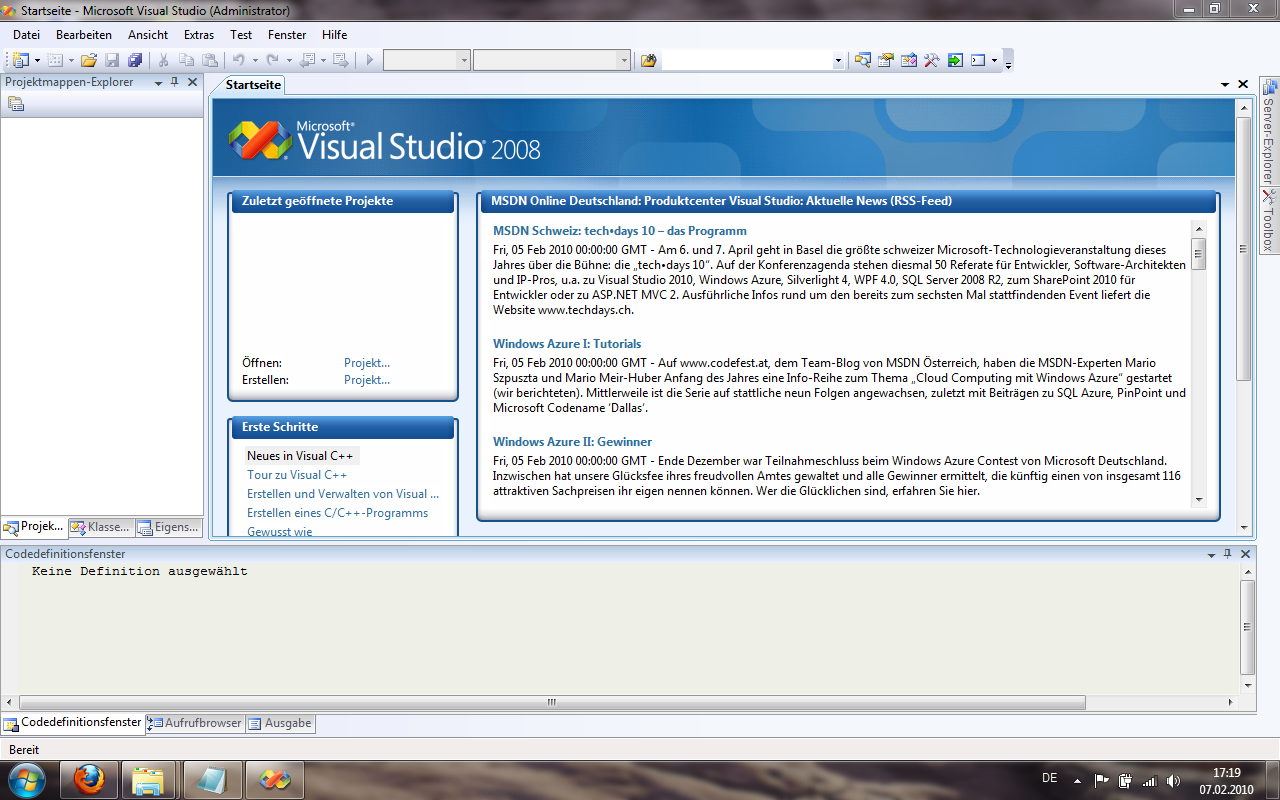1280x800 pixels.
Task: Click the Start Page green arrow icon
Action: [x=955, y=60]
